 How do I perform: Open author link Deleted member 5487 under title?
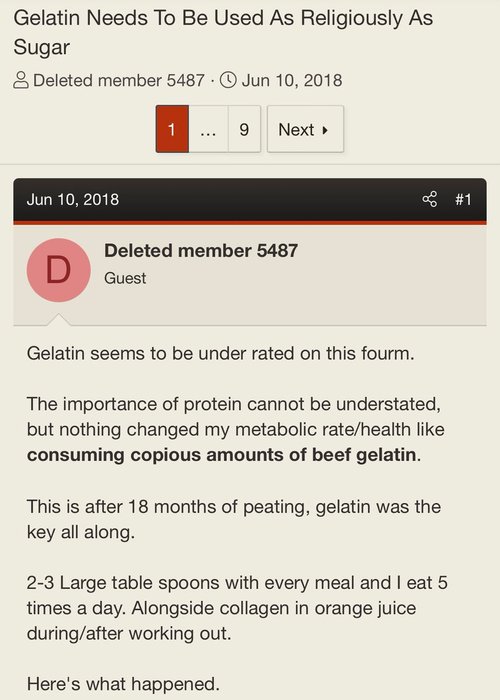pos(119,80)
